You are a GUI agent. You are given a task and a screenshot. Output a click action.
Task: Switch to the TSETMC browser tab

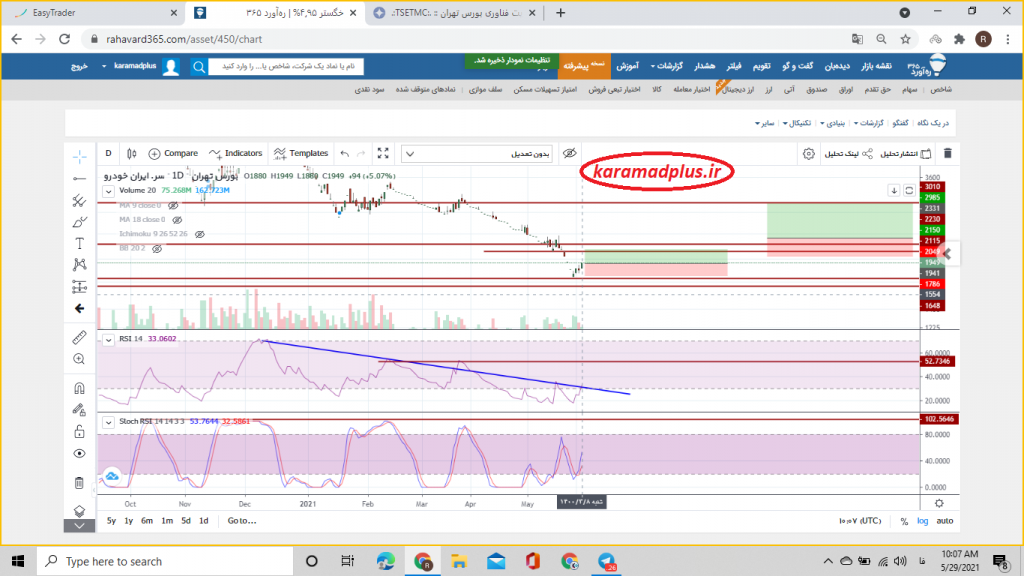click(455, 13)
